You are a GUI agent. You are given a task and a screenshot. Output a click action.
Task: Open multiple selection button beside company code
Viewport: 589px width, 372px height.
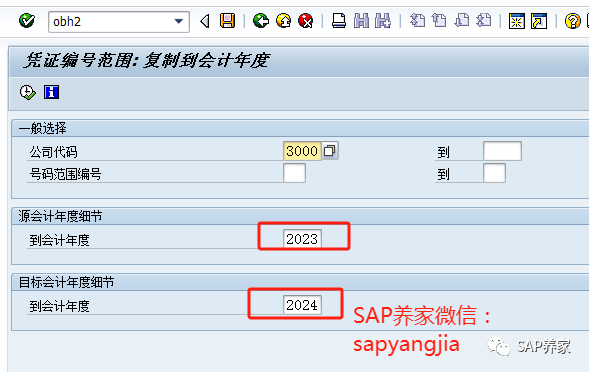[330, 151]
